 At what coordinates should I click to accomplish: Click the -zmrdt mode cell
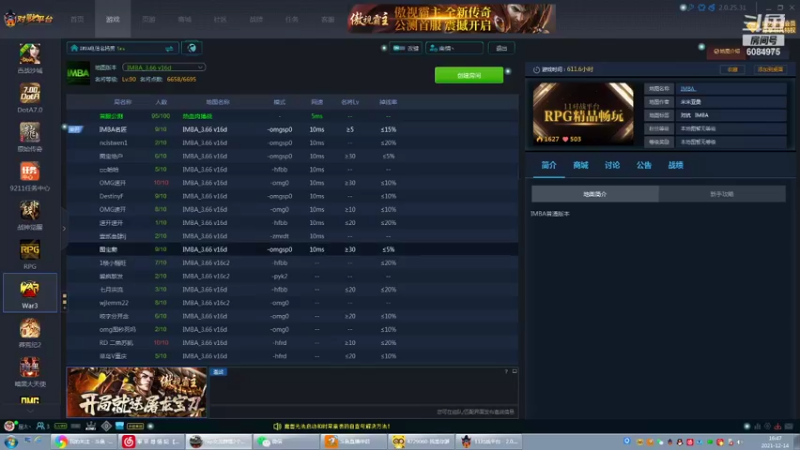280,236
